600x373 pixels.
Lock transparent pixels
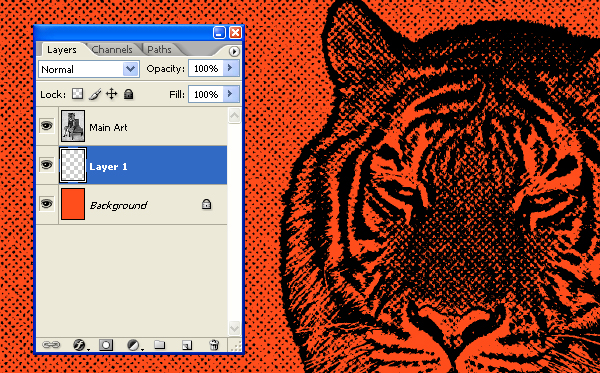point(78,94)
